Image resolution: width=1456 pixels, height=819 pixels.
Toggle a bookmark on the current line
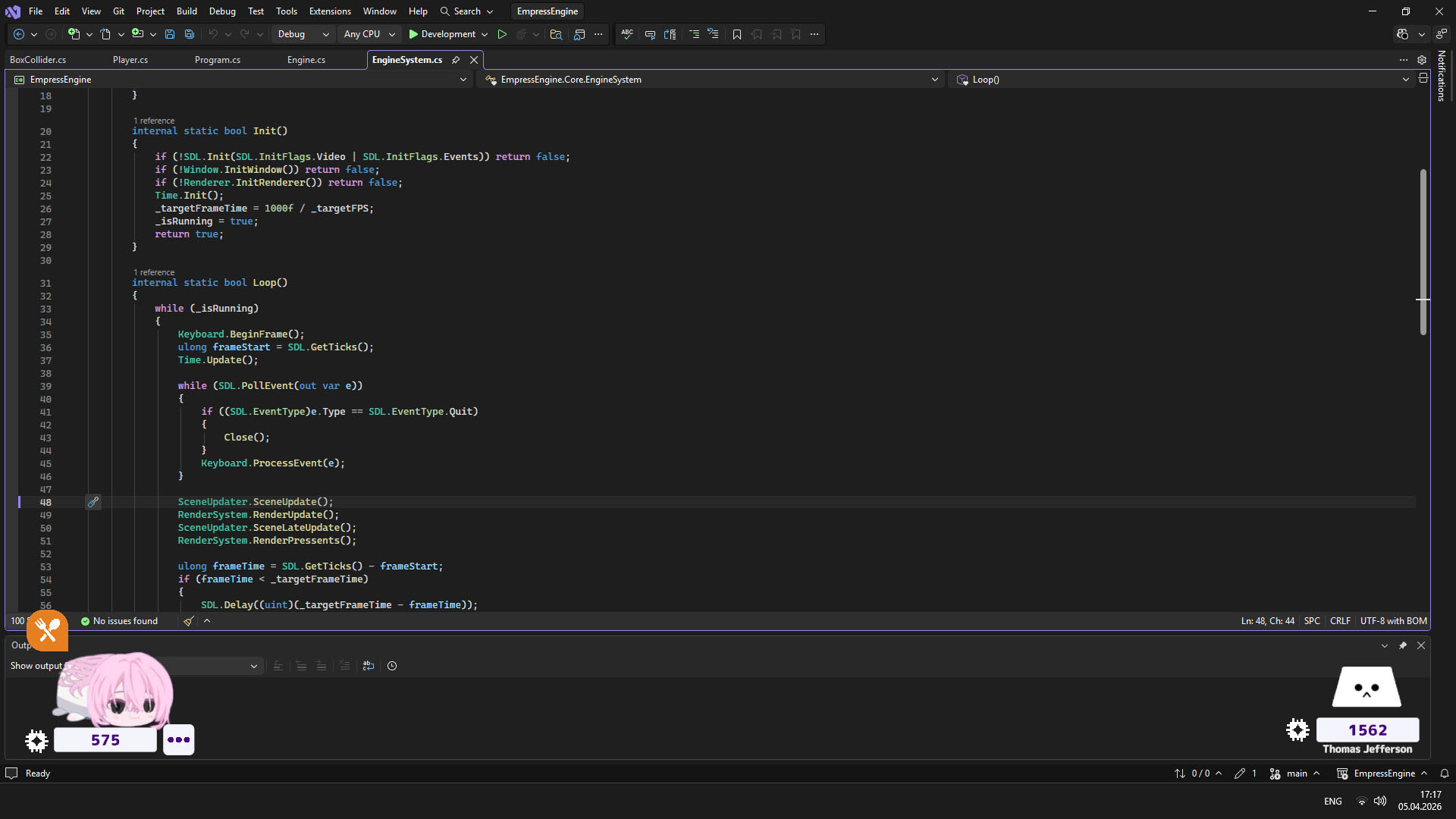(738, 34)
